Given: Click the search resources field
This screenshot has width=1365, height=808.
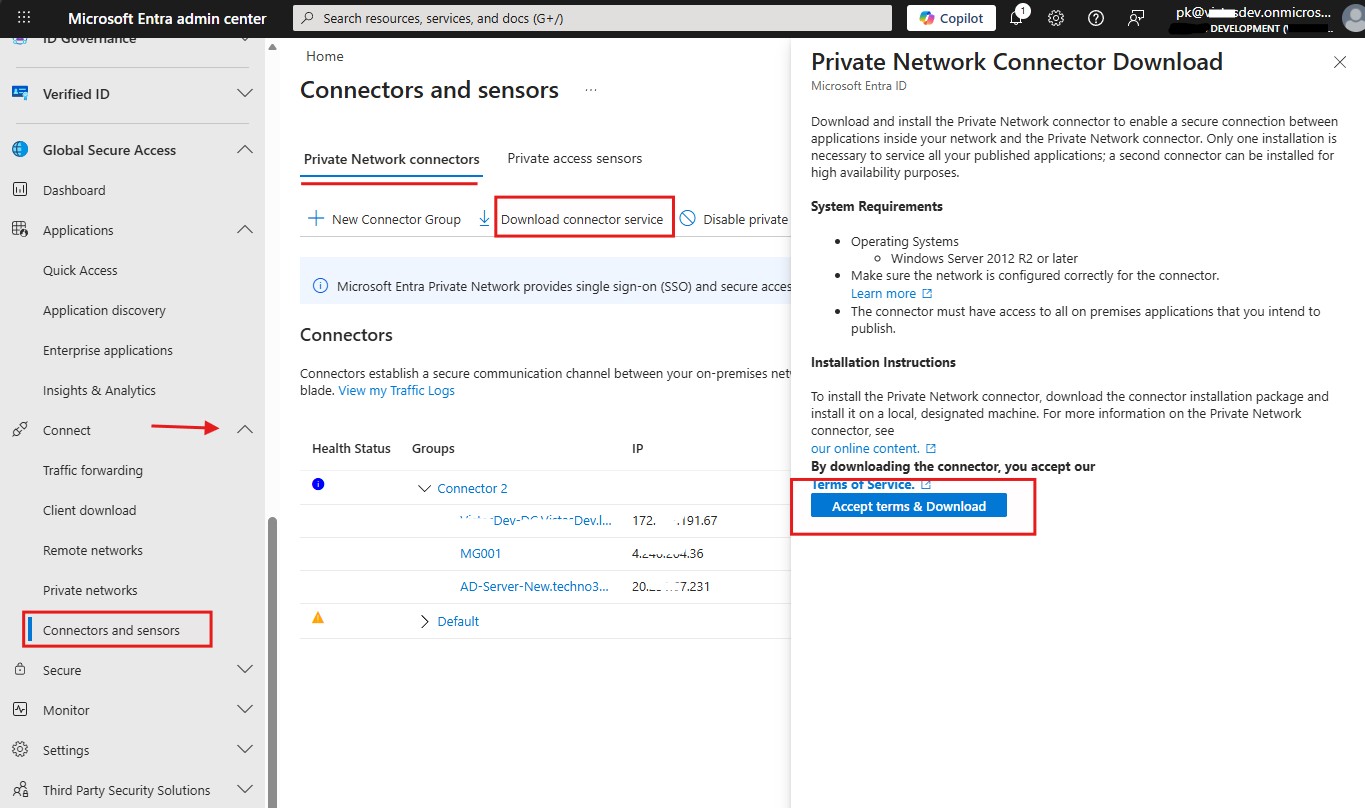Looking at the screenshot, I should click(x=590, y=17).
